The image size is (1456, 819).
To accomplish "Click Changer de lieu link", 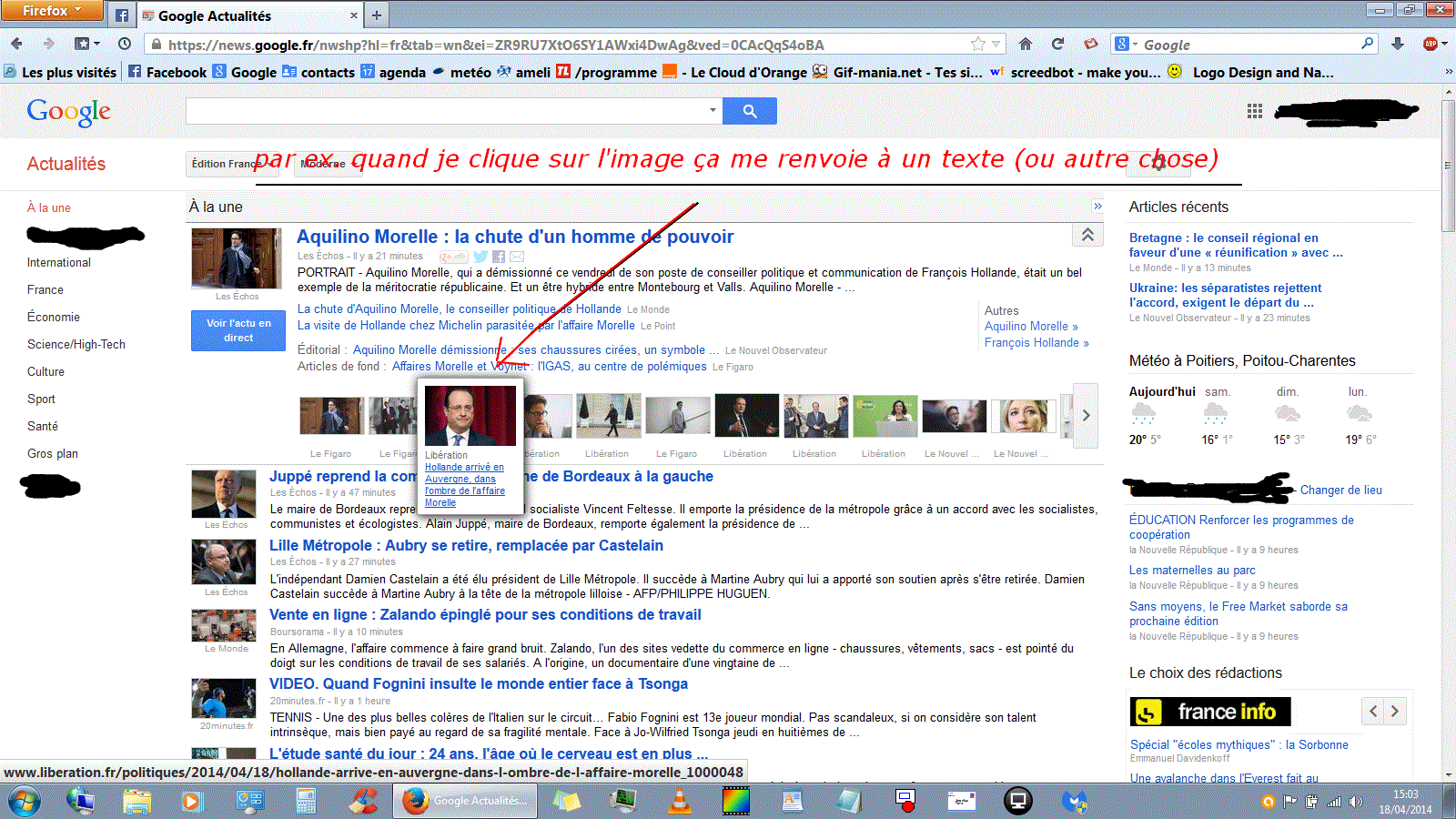I will click(x=1340, y=490).
